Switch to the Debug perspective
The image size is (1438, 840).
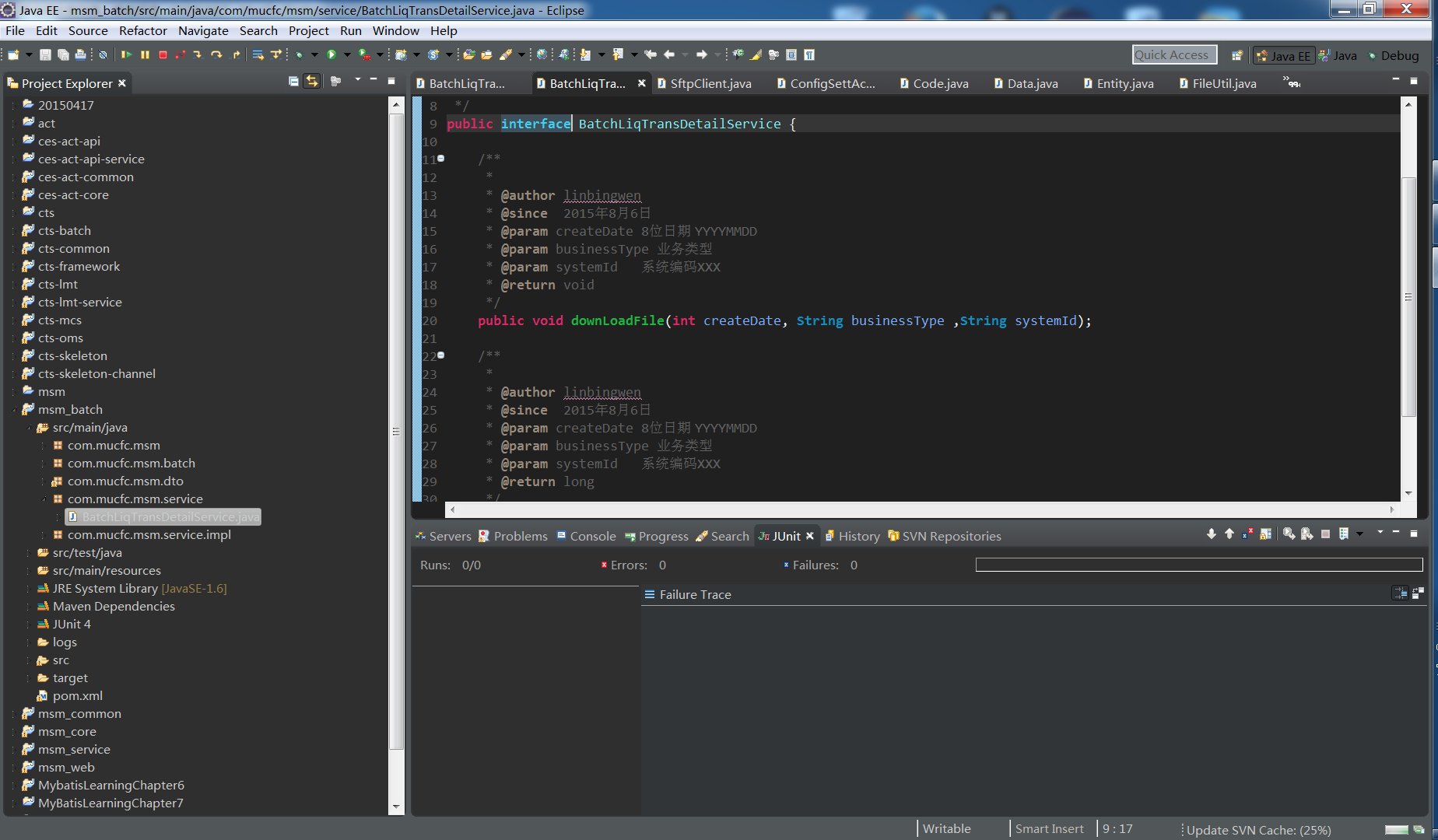pyautogui.click(x=1394, y=56)
